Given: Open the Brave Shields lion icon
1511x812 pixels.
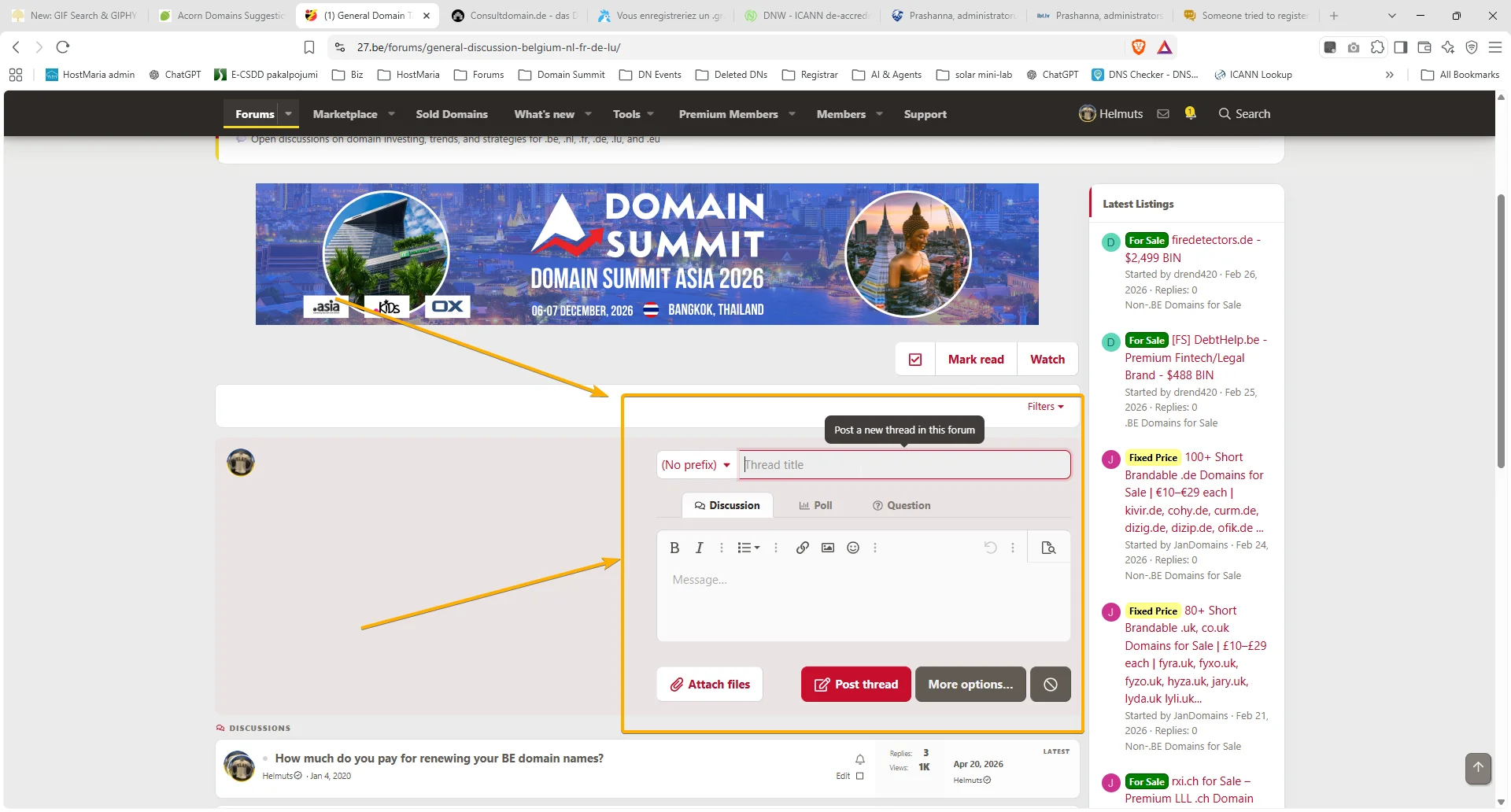Looking at the screenshot, I should point(1139,47).
